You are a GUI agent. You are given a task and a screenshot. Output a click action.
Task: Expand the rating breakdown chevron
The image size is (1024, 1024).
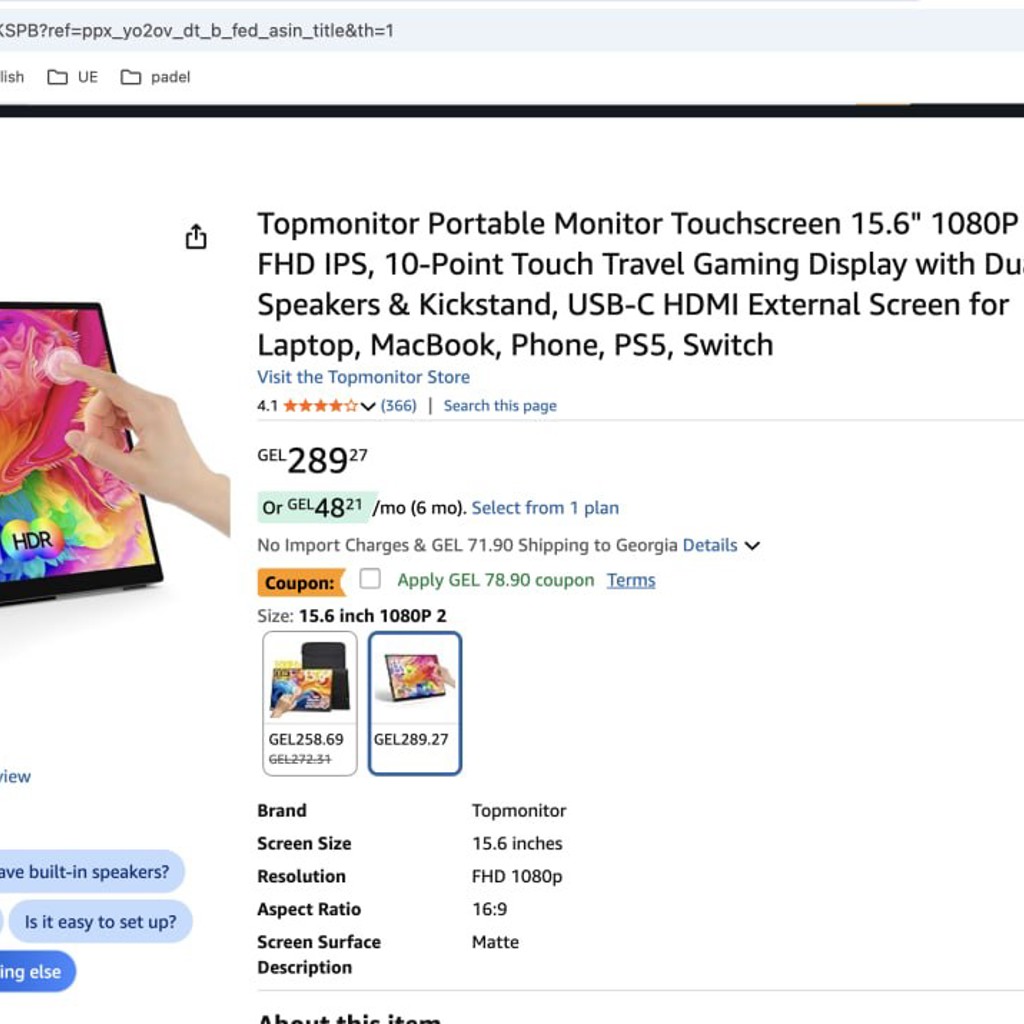coord(368,407)
